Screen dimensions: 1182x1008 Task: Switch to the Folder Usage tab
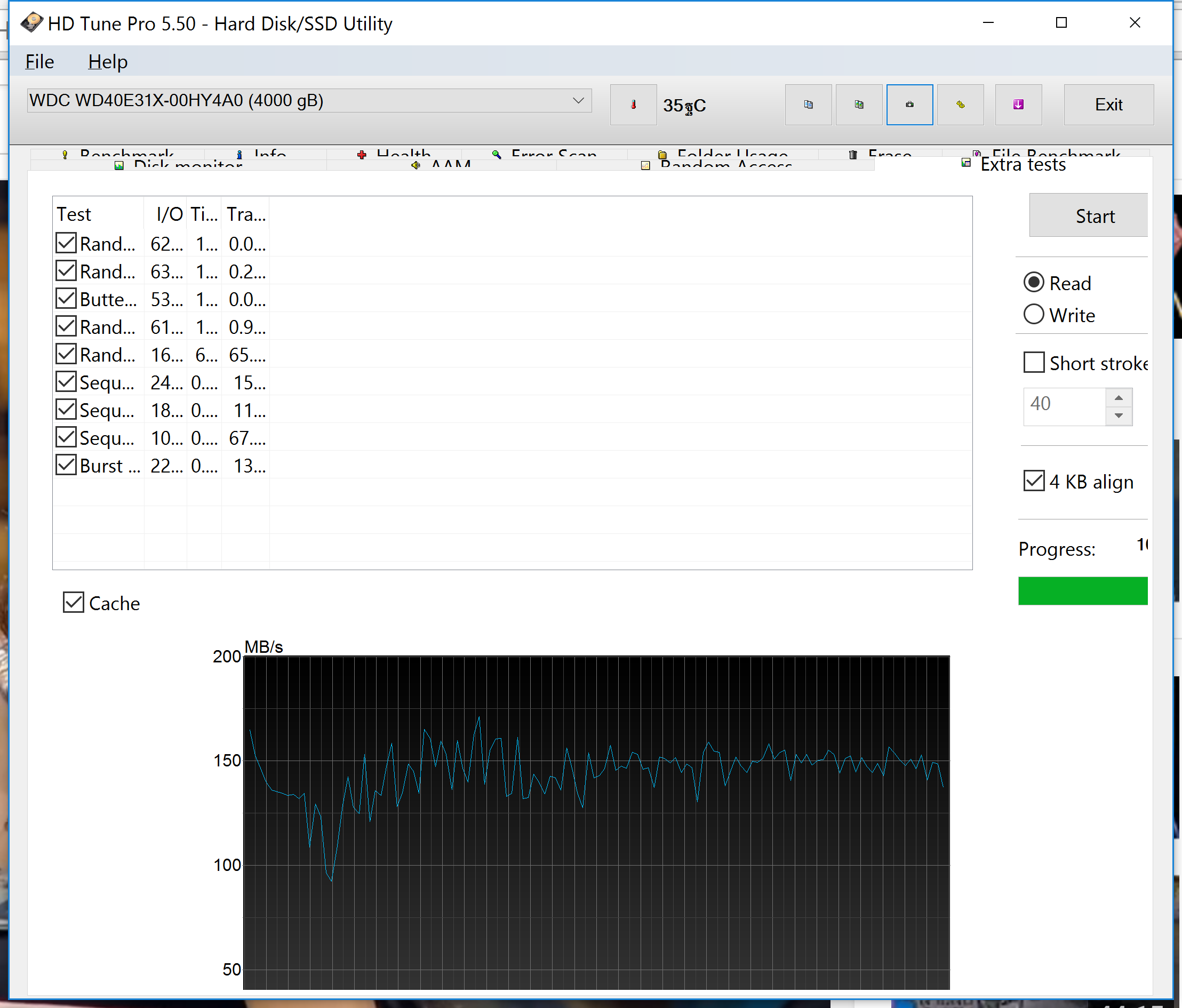[x=723, y=153]
